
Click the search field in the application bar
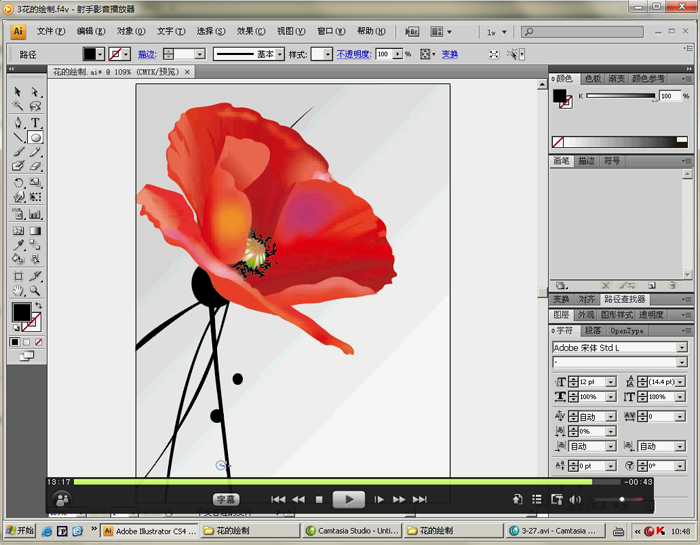(582, 32)
